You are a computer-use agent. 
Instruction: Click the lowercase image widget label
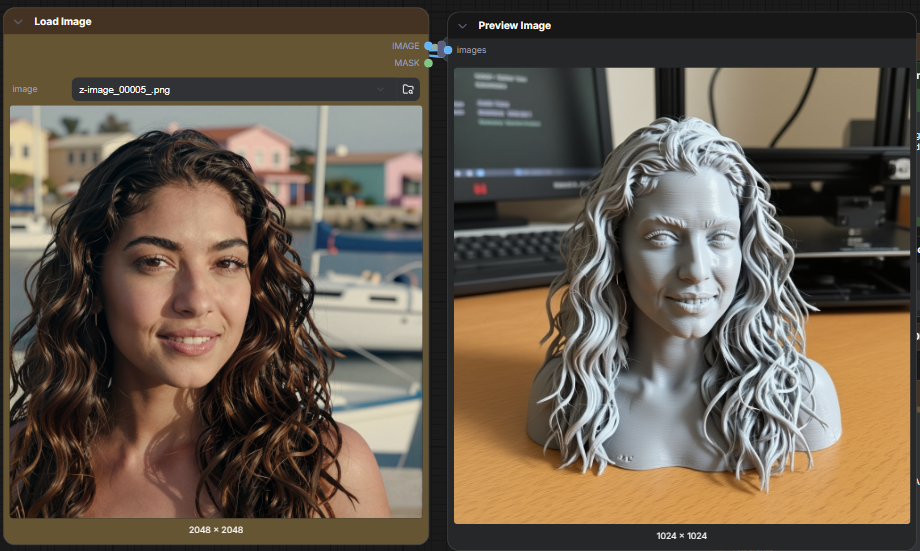tap(25, 89)
